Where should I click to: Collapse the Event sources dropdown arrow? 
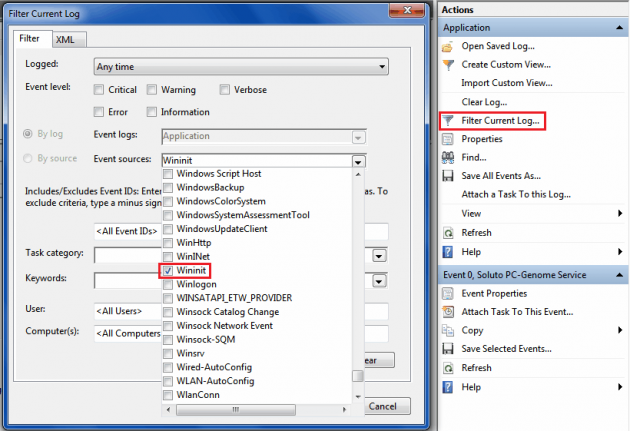358,160
